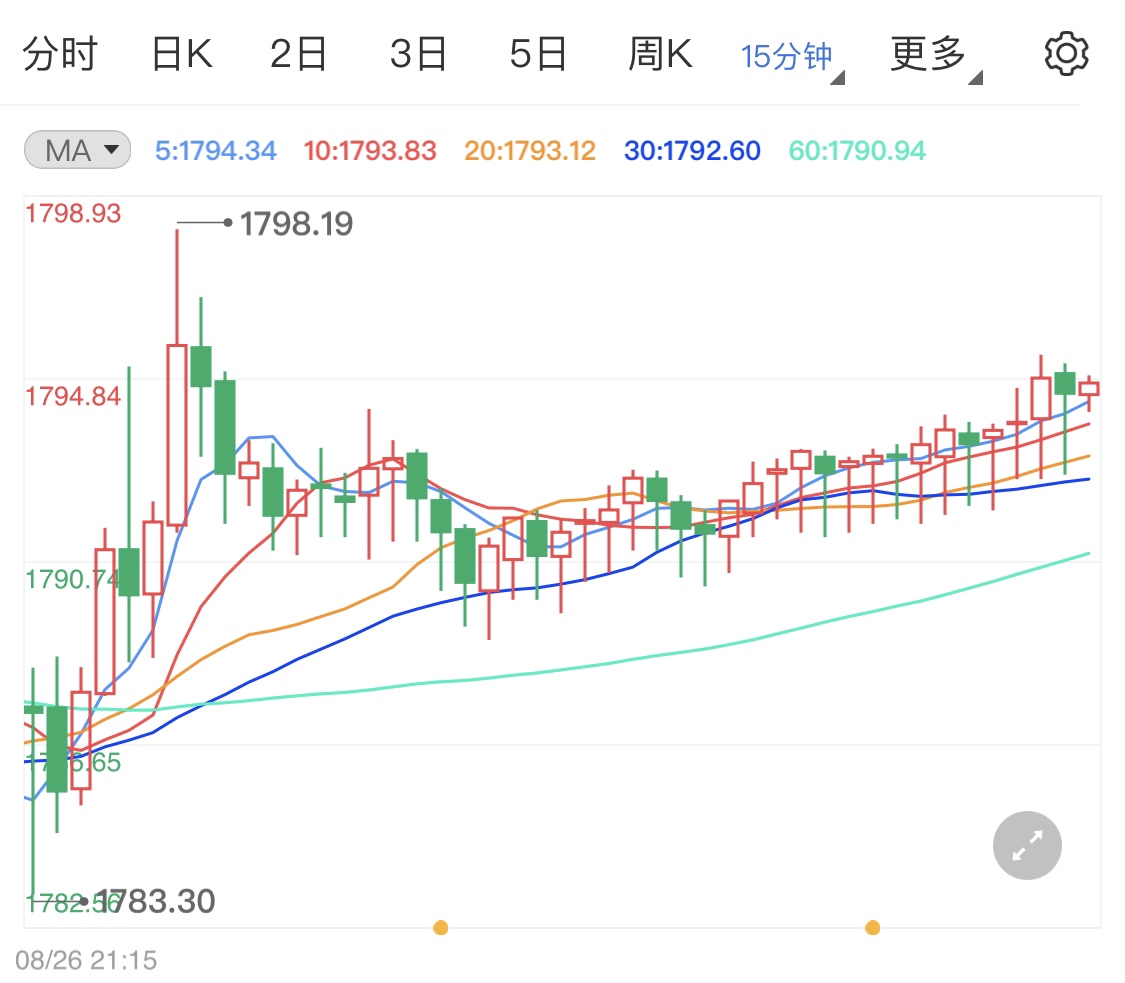This screenshot has height=983, width=1125.
Task: Click the second orange timeline dot marker
Action: pyautogui.click(x=872, y=928)
